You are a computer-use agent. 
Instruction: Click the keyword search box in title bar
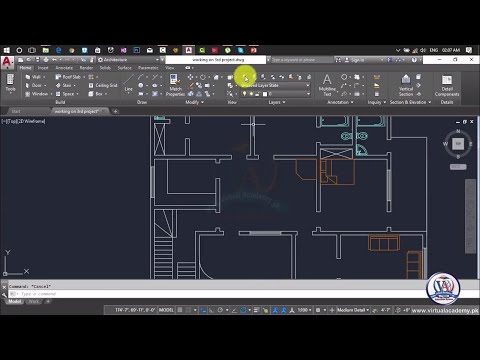click(x=302, y=60)
